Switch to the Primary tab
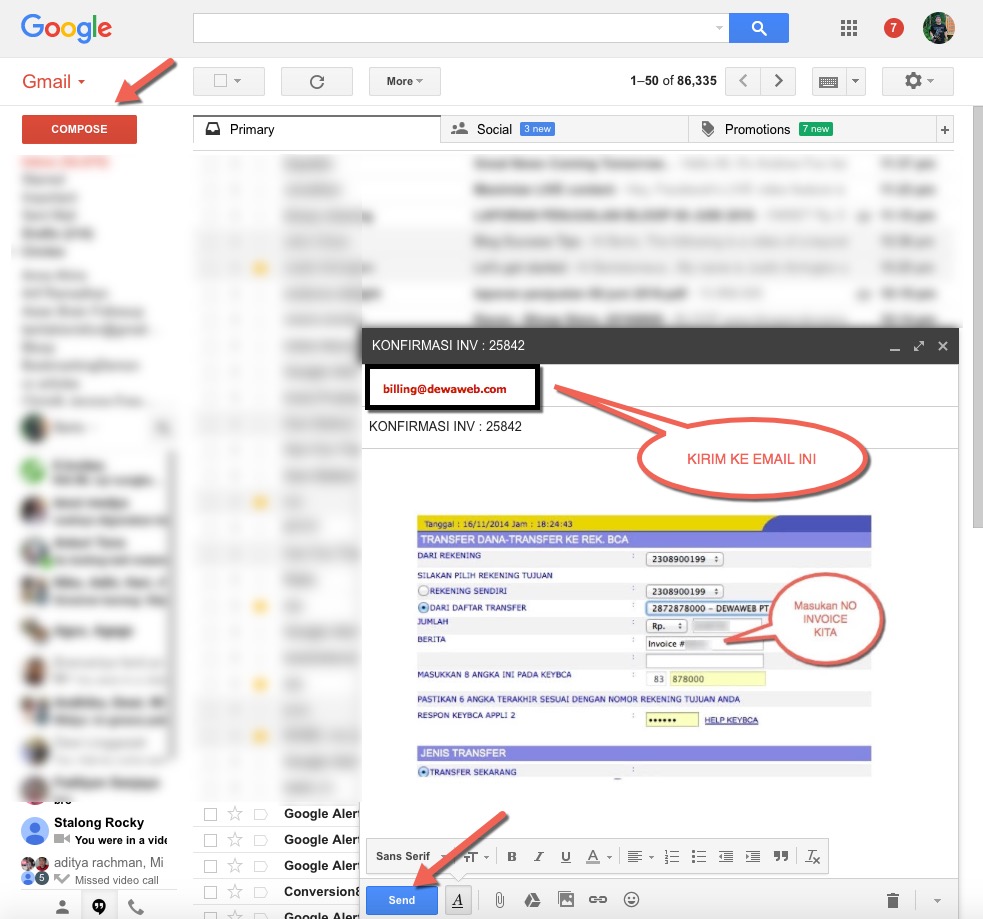This screenshot has height=919, width=983. 317,129
